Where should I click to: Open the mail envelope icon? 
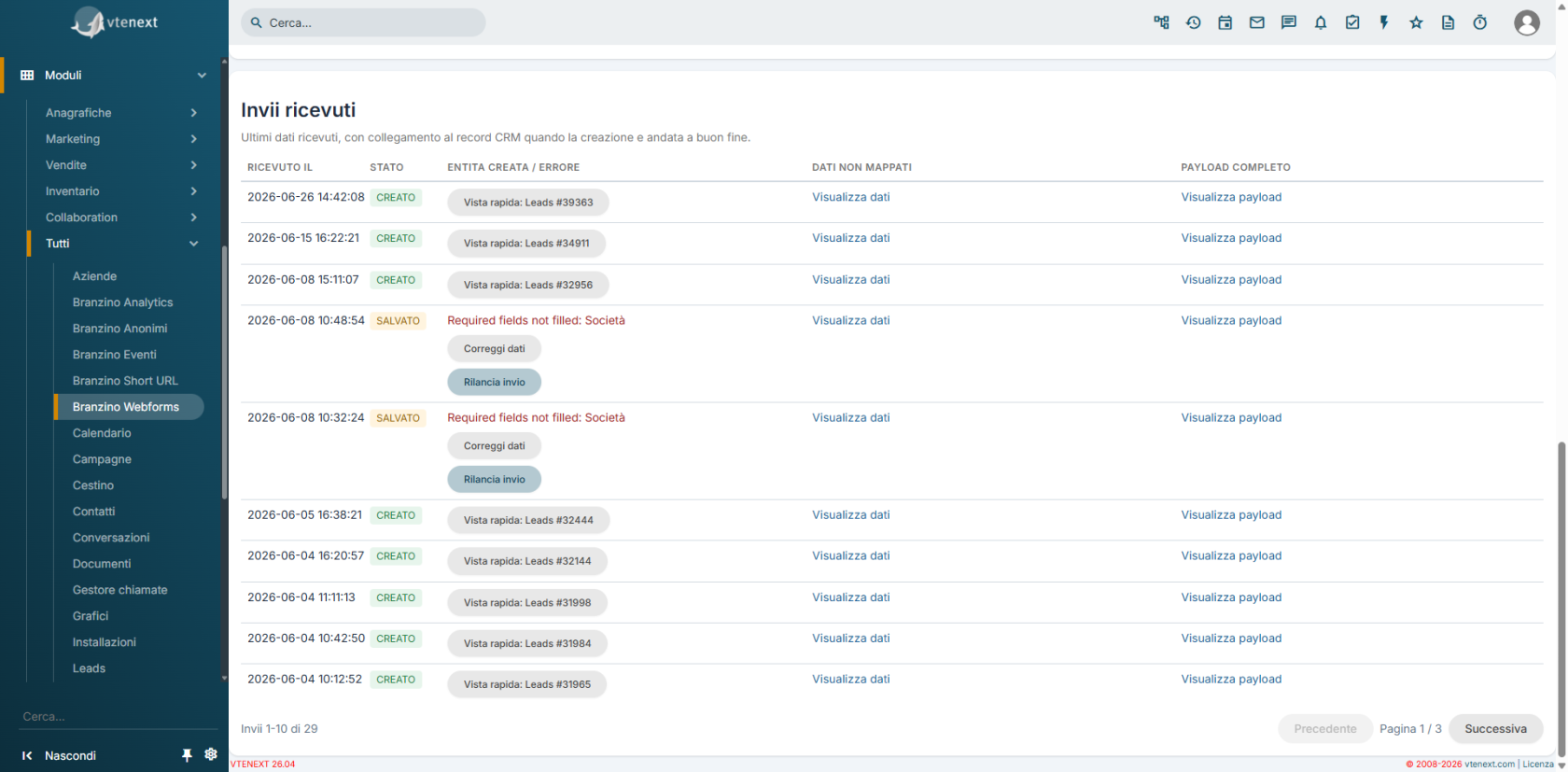pos(1257,22)
